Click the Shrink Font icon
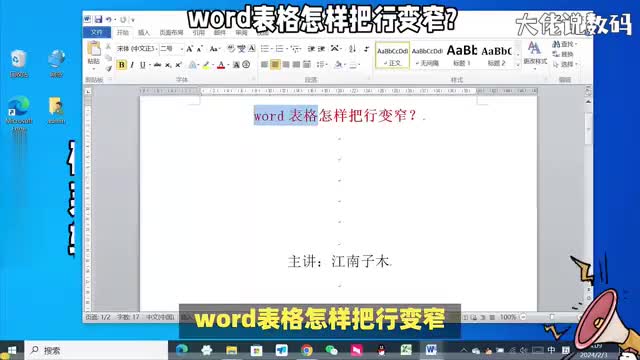 pyautogui.click(x=200, y=49)
